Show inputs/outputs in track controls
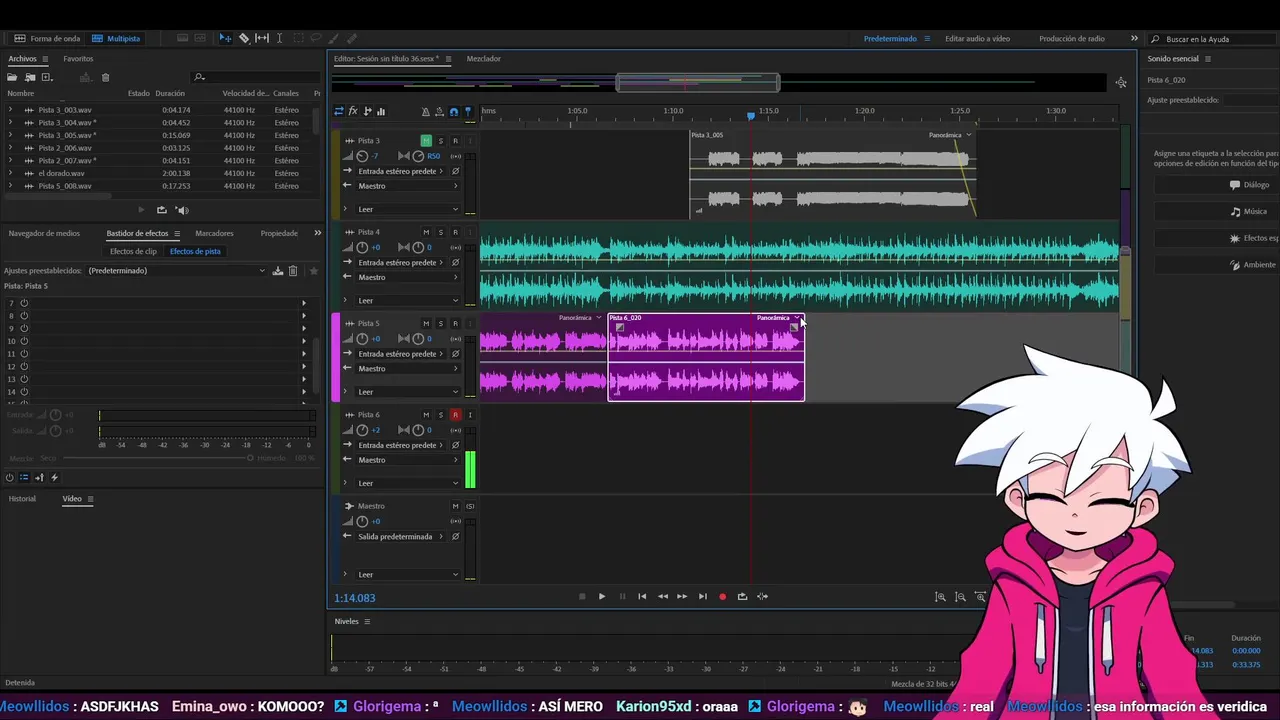This screenshot has height=720, width=1280. pos(338,111)
